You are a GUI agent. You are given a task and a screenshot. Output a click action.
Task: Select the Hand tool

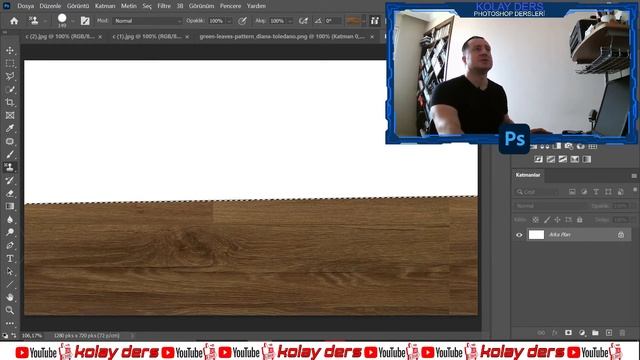point(10,297)
